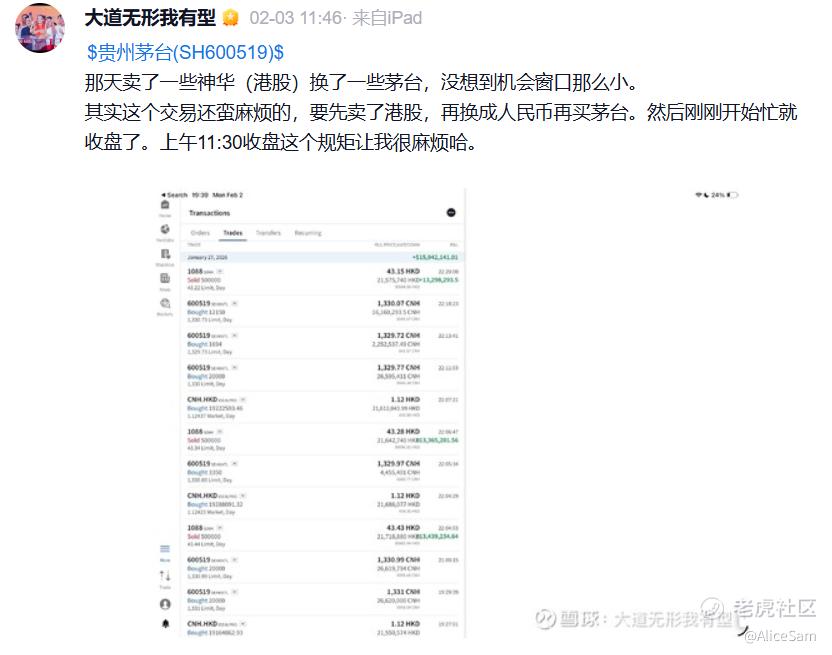Click the 1,329.97 CNH price
This screenshot has width=832, height=655.
click(x=398, y=464)
